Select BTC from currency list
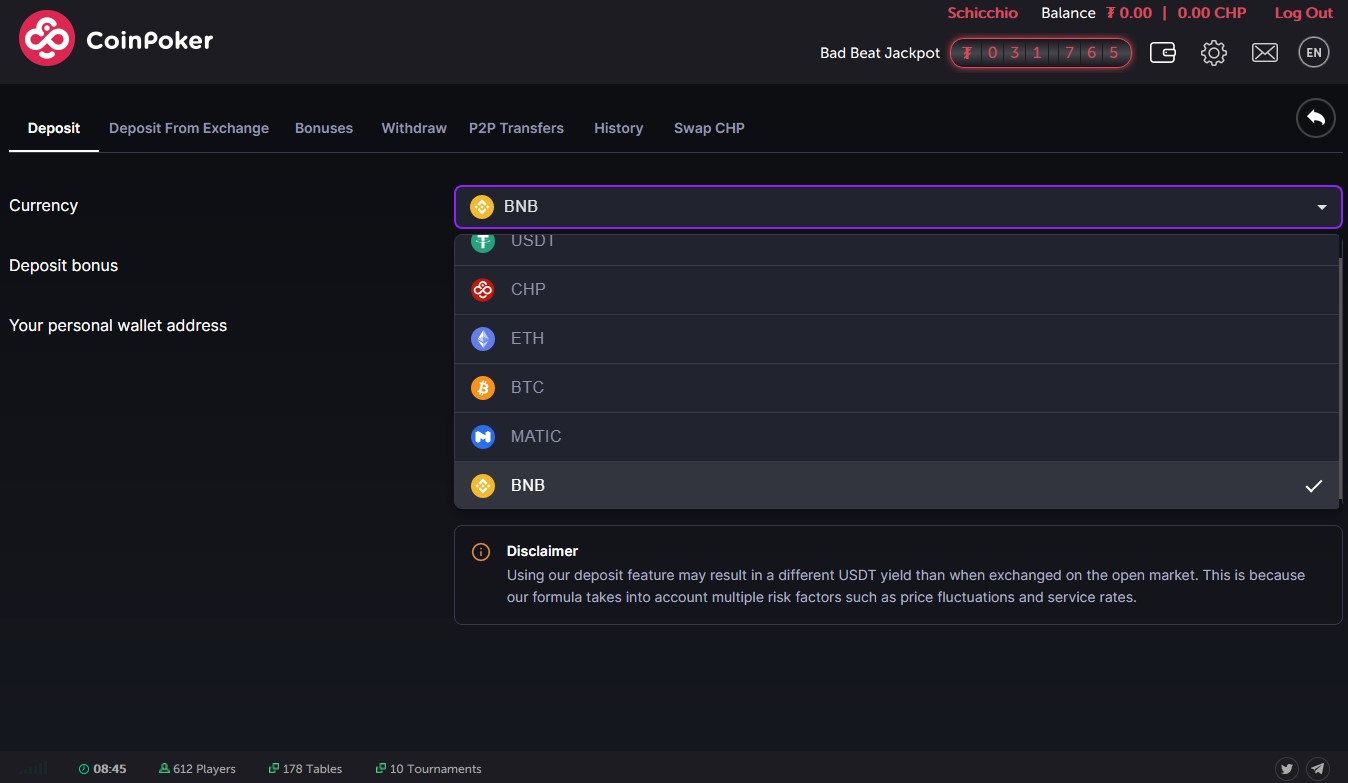The width and height of the screenshot is (1348, 783). coord(897,388)
